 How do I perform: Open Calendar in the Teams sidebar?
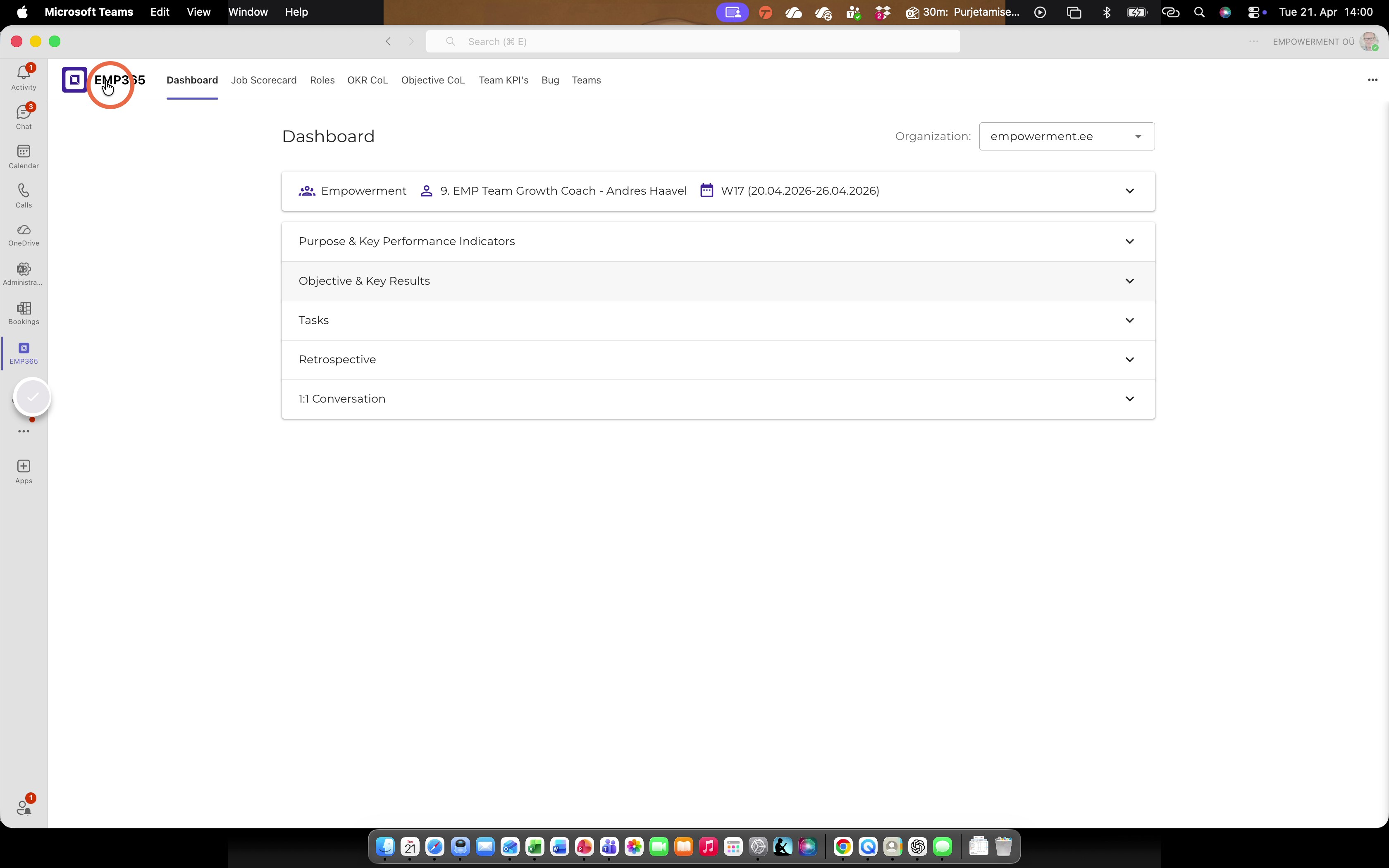tap(24, 156)
